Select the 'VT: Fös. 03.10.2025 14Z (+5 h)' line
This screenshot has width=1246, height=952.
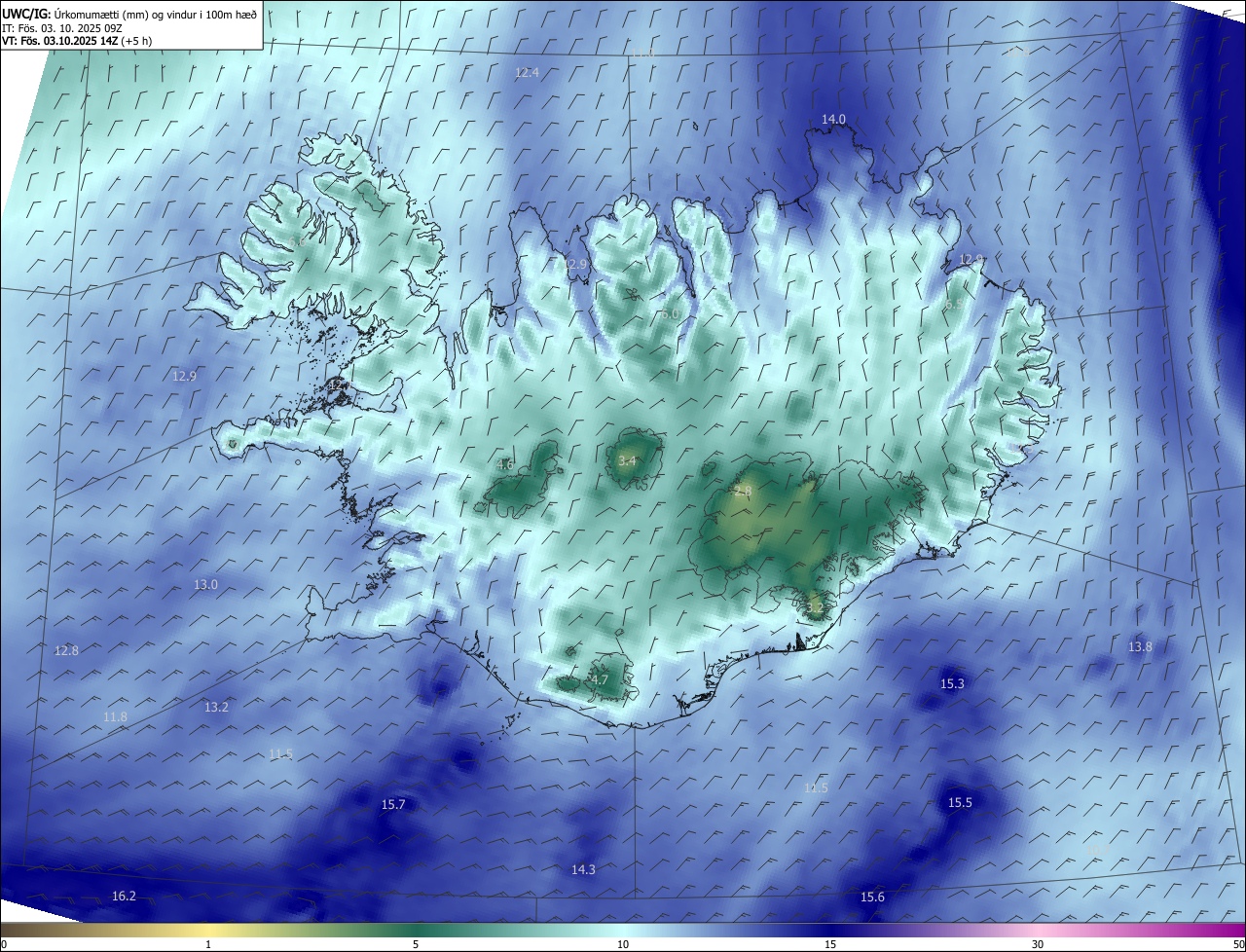coord(77,40)
